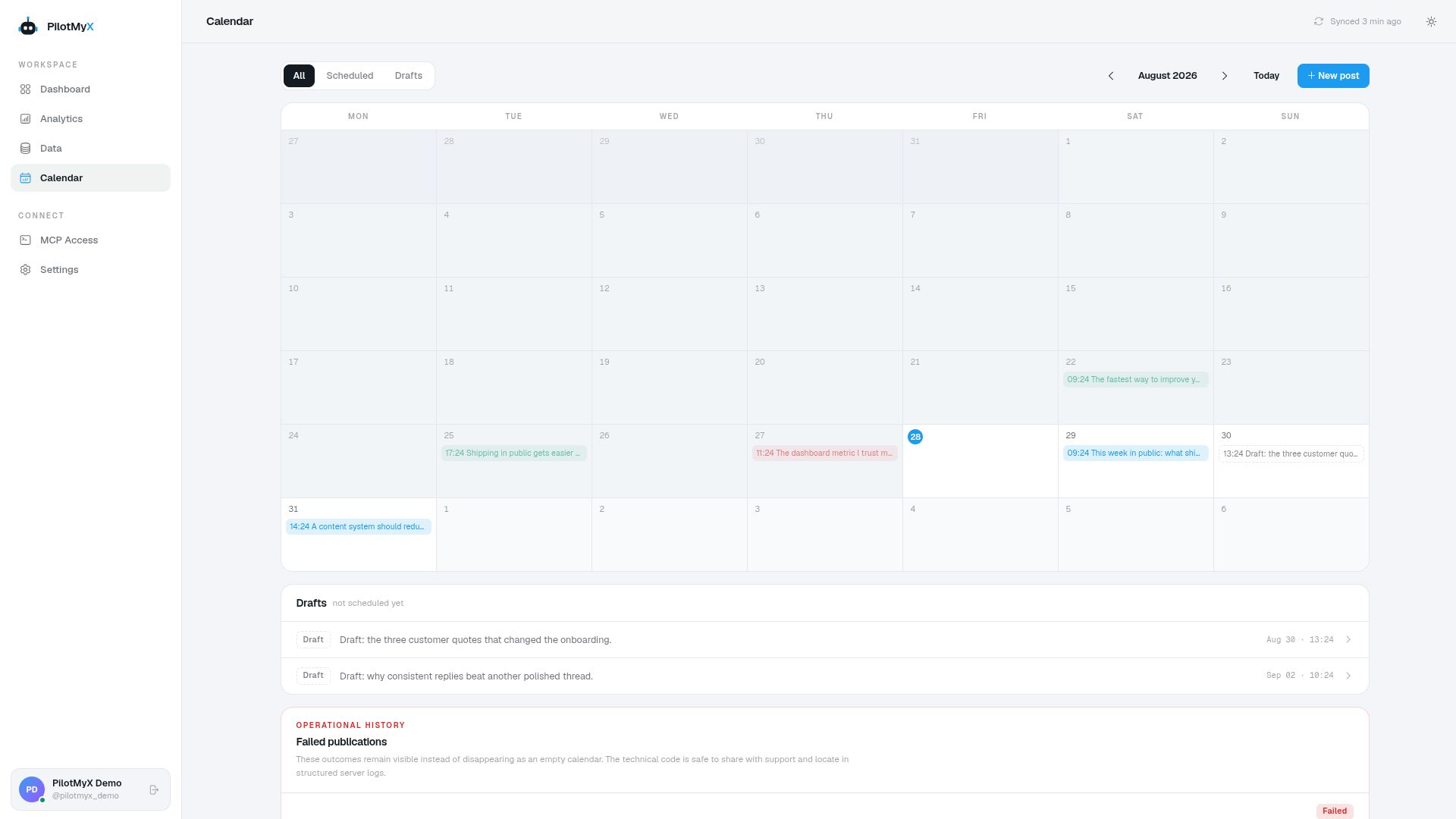Viewport: 1456px width, 819px height.
Task: Click the PilotMyX robot logo icon
Action: click(28, 27)
